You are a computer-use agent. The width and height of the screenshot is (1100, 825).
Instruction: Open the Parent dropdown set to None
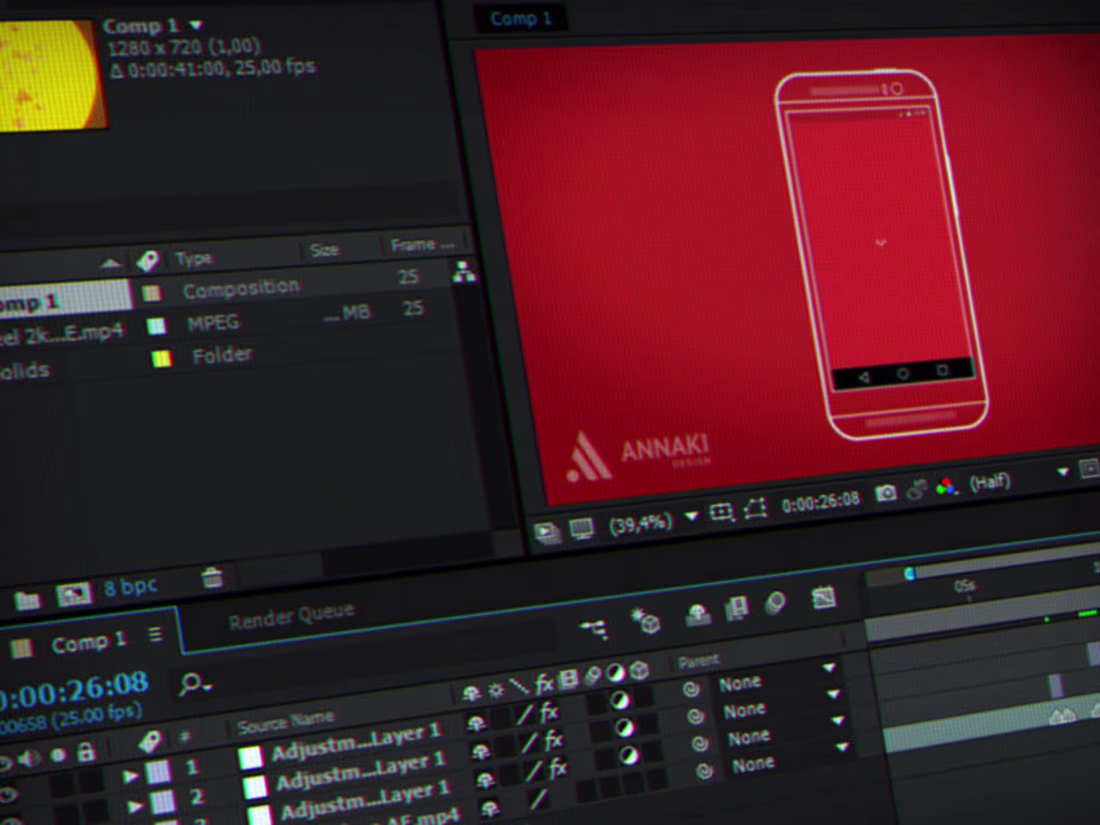743,683
